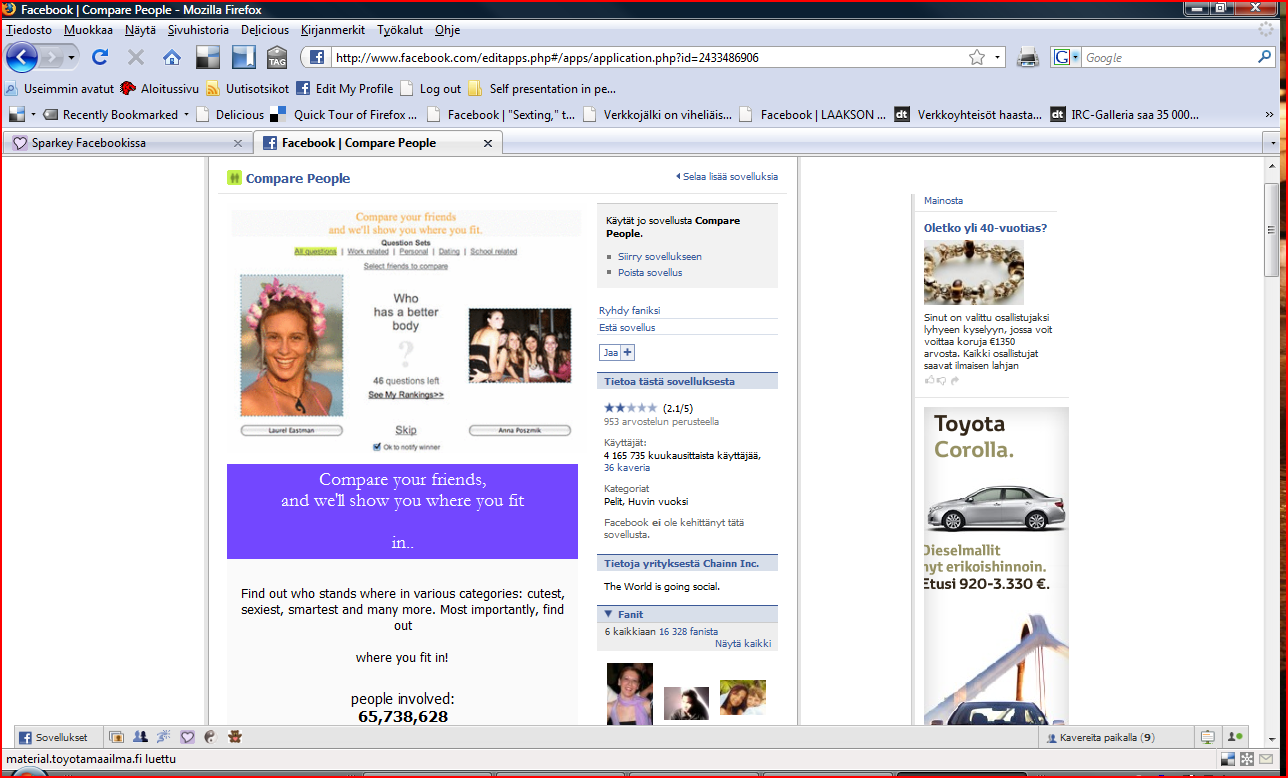Click Ryhdy faniksi link
Screen dimensions: 1288x778
[x=630, y=311]
